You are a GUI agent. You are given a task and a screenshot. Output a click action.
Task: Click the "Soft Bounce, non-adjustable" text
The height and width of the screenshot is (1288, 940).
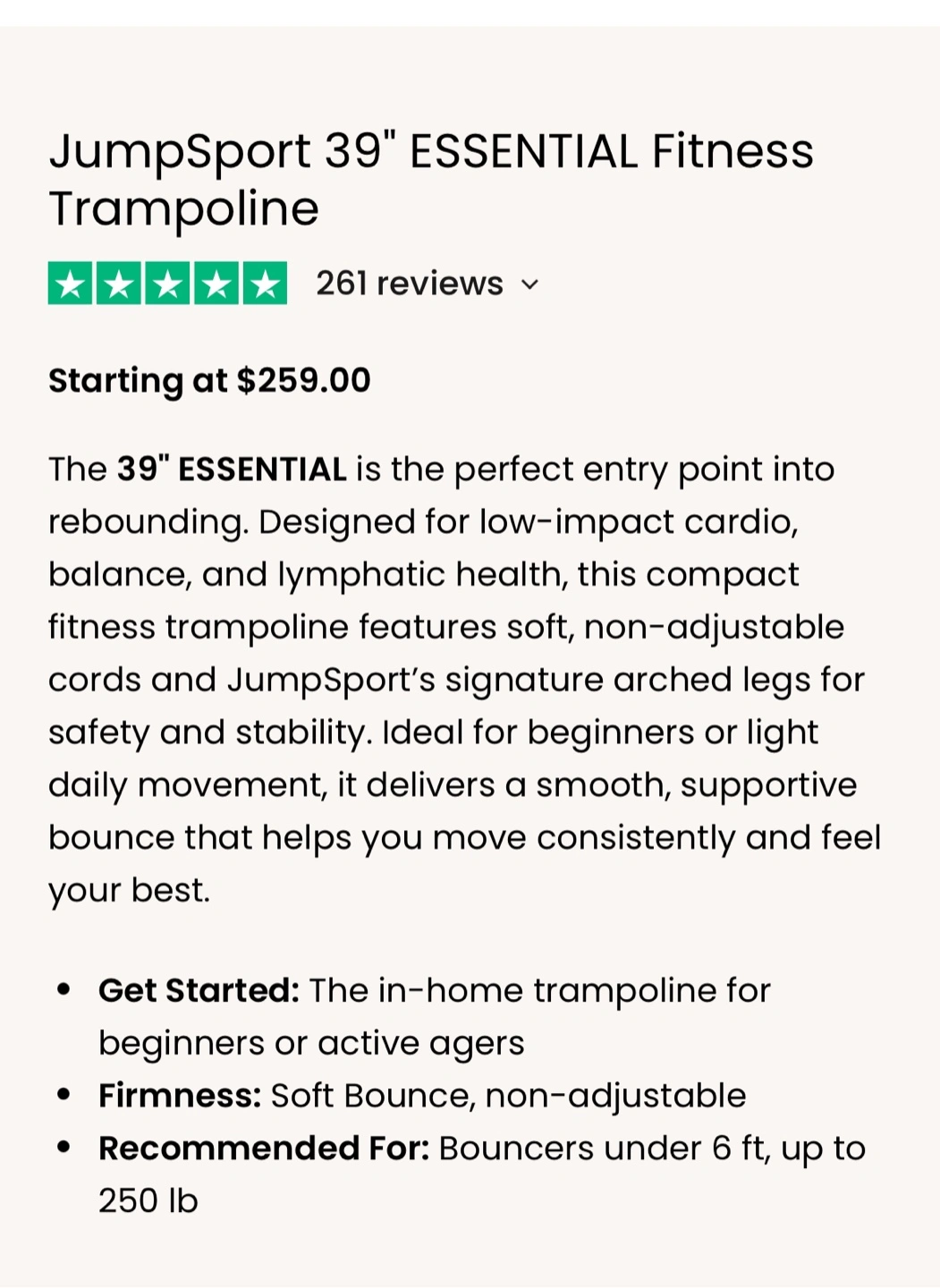[508, 1095]
